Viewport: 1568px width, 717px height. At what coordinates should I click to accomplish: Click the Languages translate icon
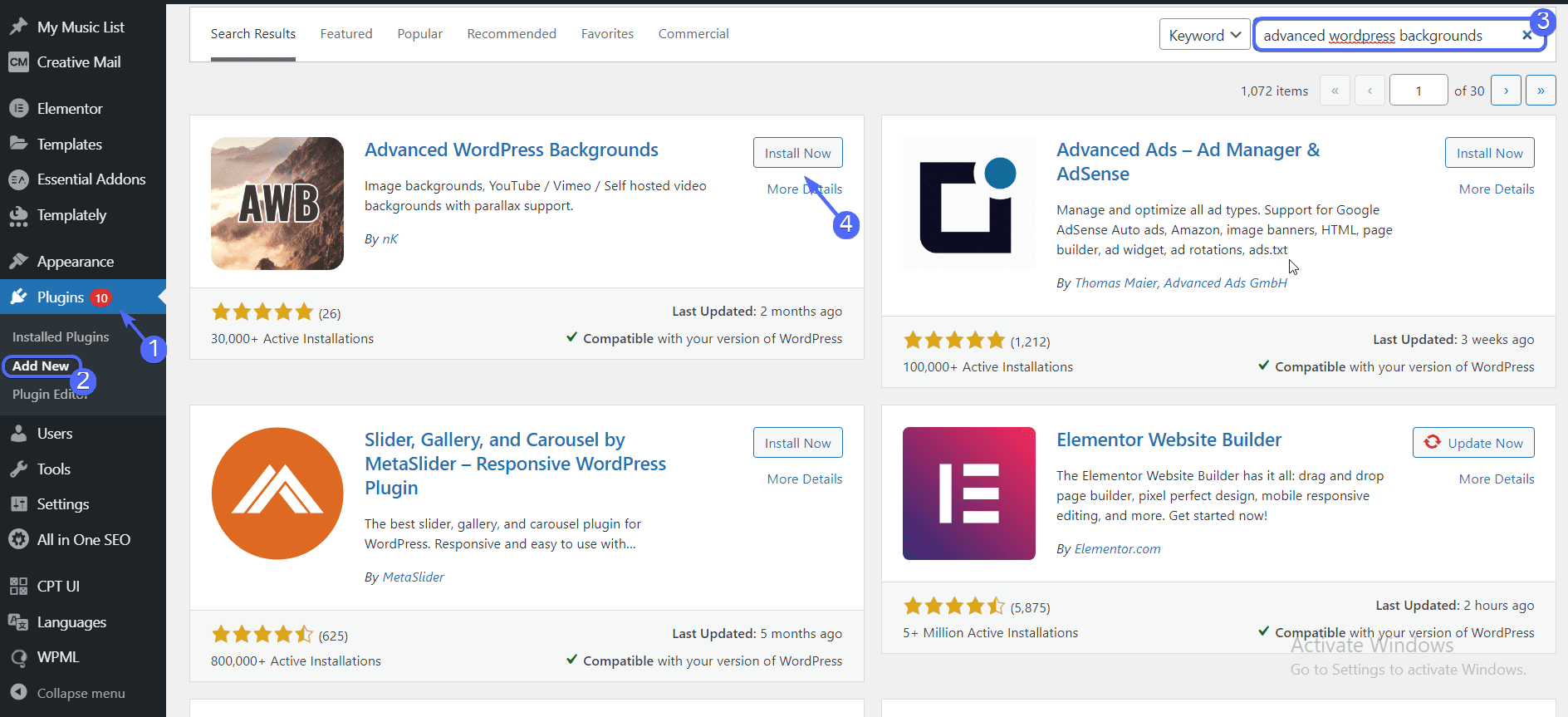pyautogui.click(x=18, y=622)
